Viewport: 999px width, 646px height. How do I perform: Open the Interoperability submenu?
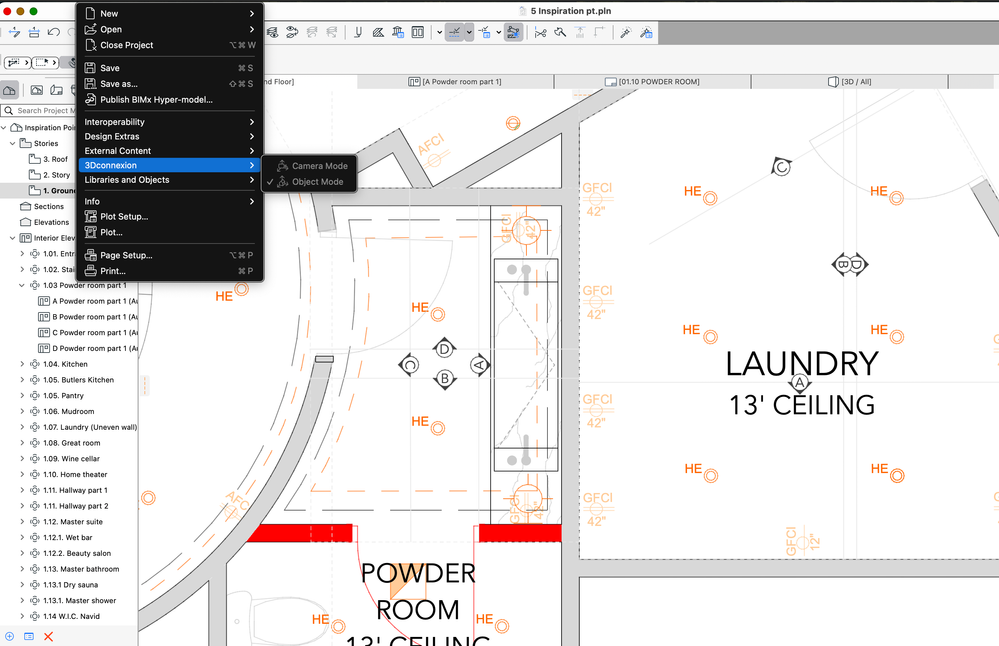click(169, 122)
